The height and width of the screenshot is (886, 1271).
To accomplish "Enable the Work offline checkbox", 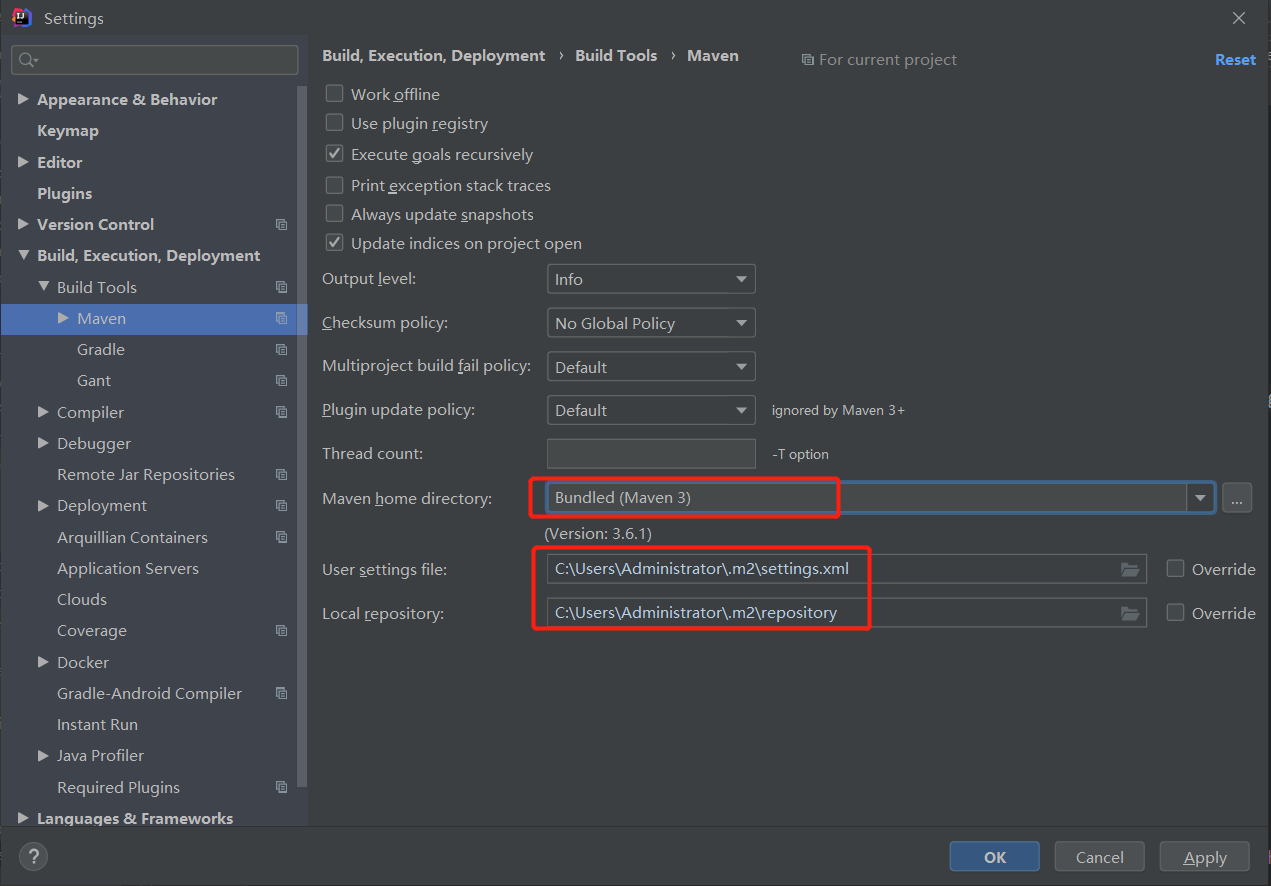I will pos(334,94).
